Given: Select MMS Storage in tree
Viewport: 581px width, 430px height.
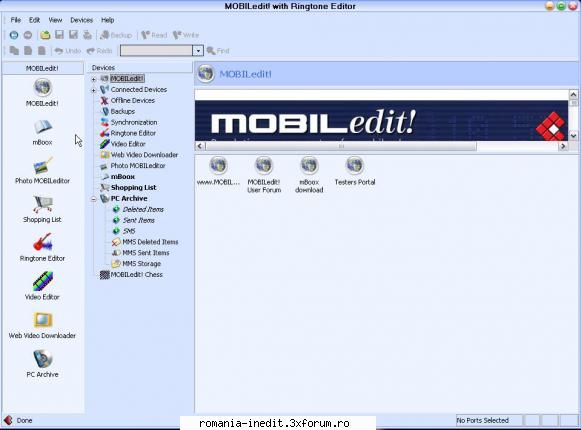Looking at the screenshot, I should click(142, 264).
